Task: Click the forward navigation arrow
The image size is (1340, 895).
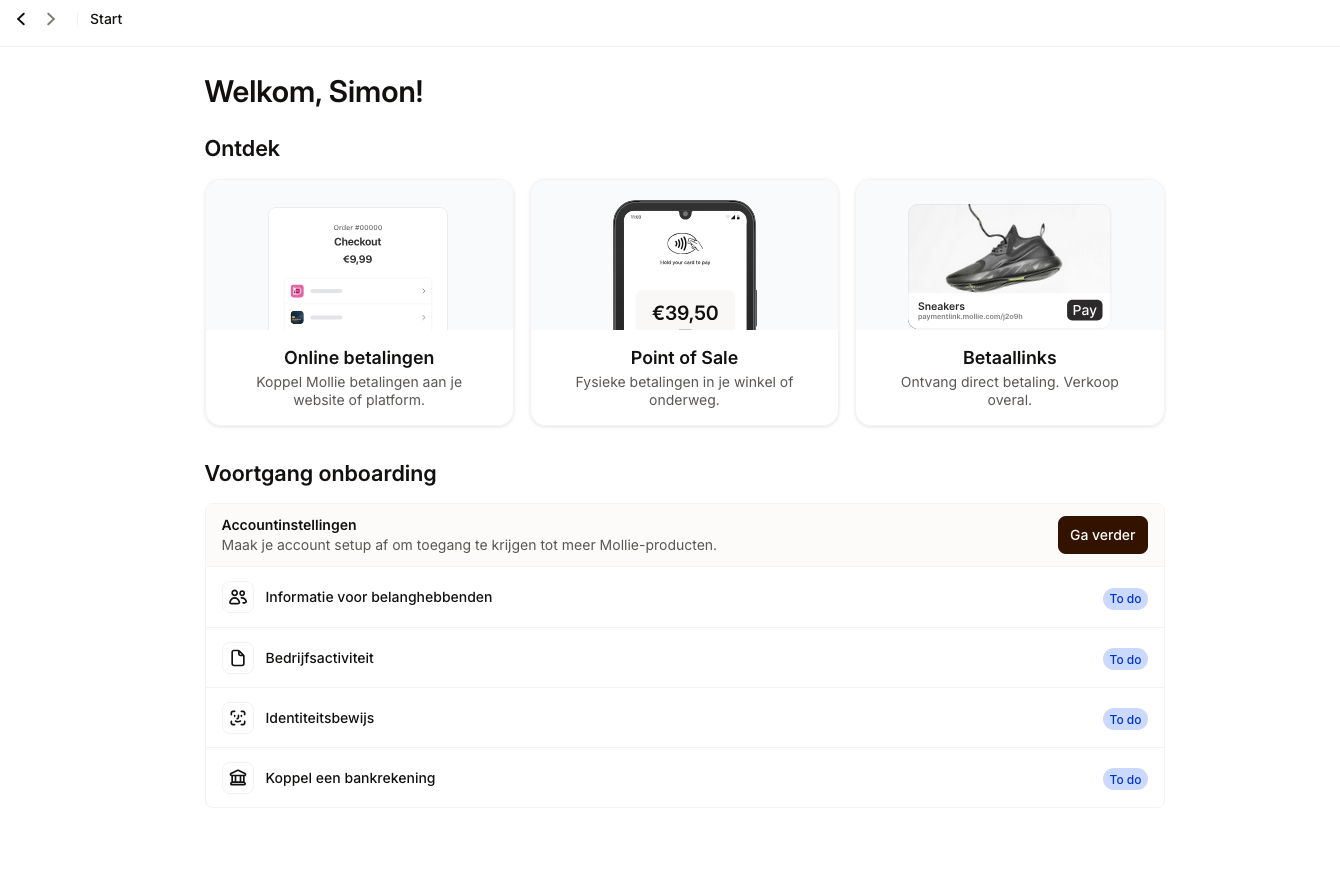Action: point(51,19)
